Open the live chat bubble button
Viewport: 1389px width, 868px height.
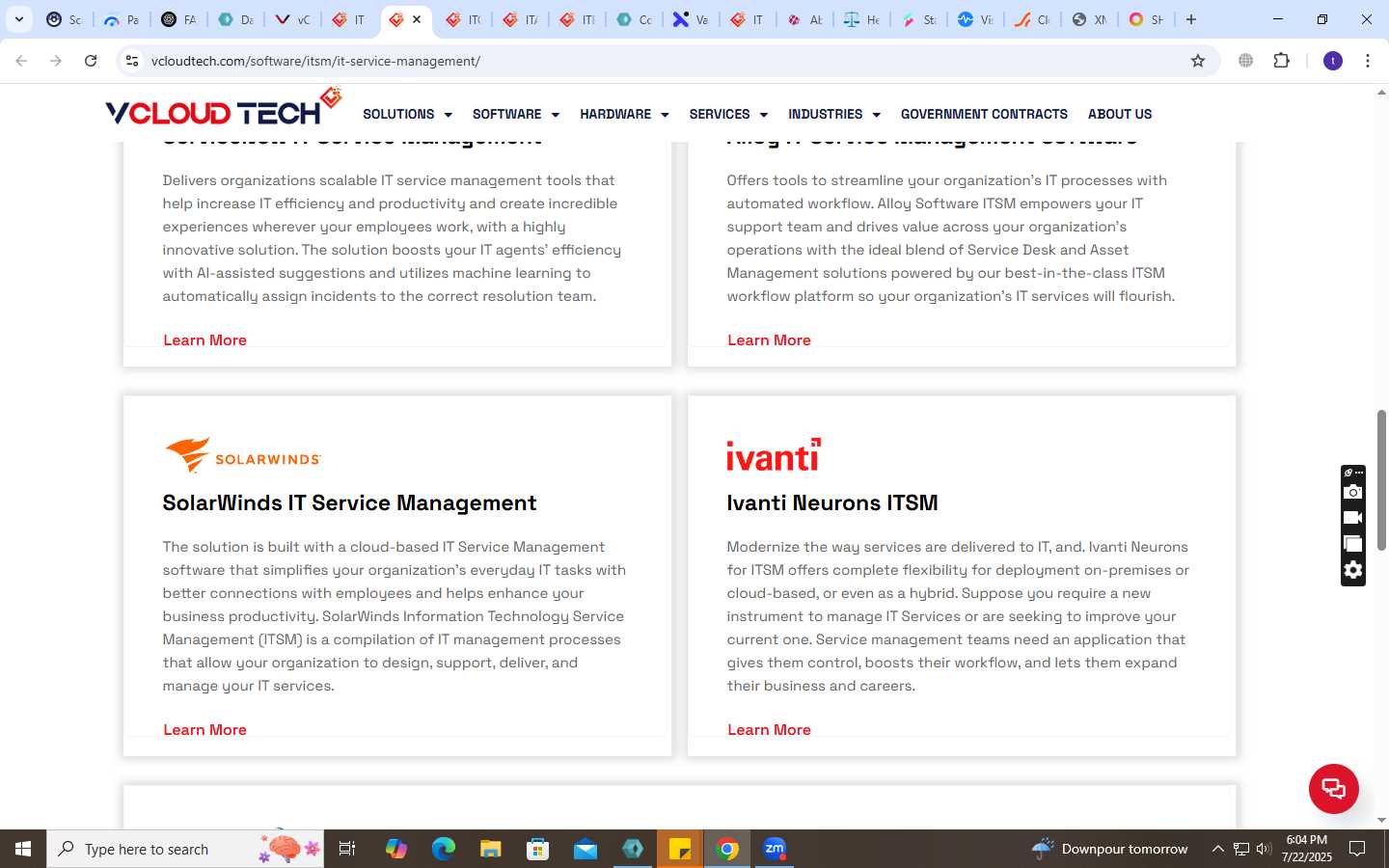click(x=1333, y=788)
